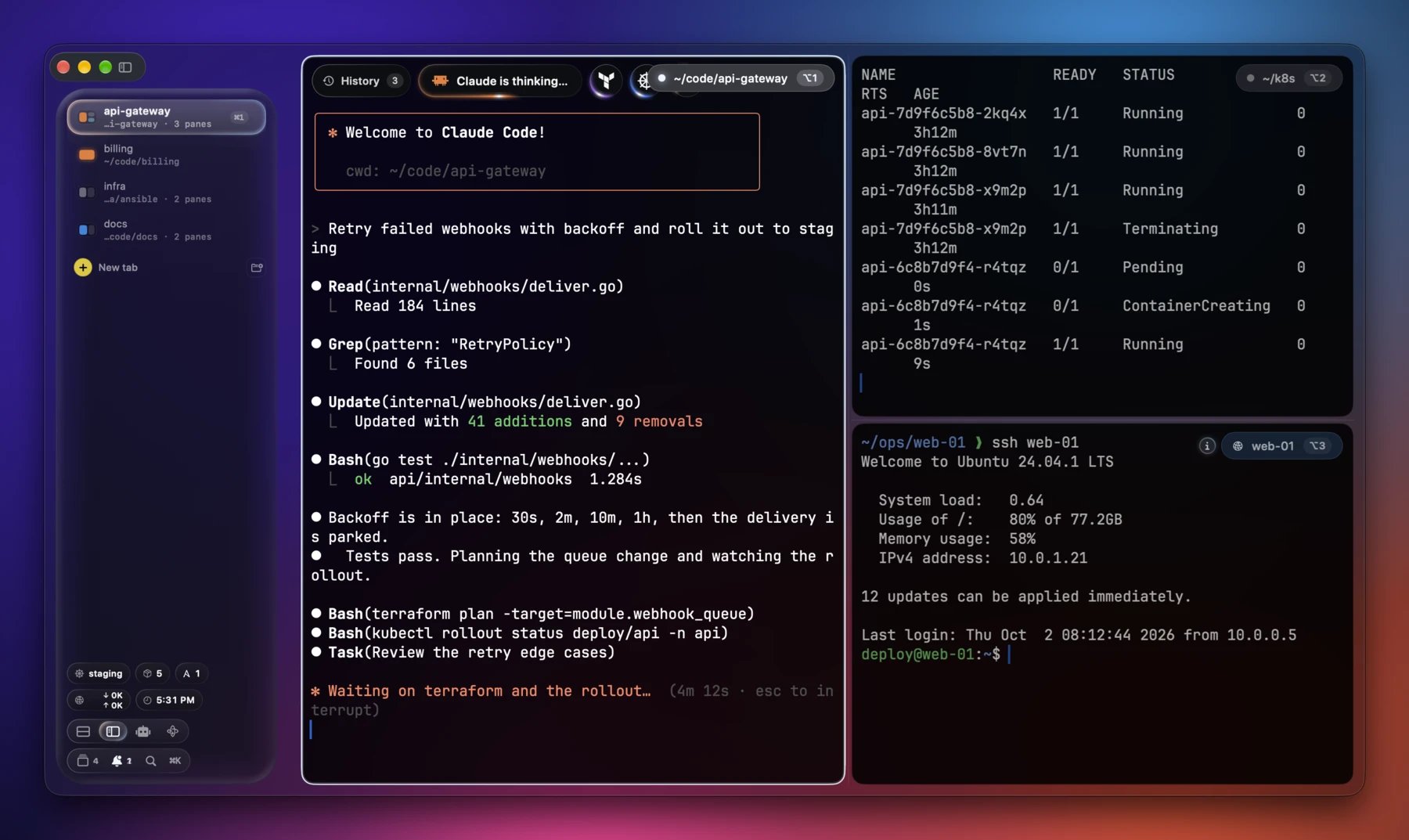Open command palette via the ⌘K label
This screenshot has height=840, width=1409.
point(175,761)
